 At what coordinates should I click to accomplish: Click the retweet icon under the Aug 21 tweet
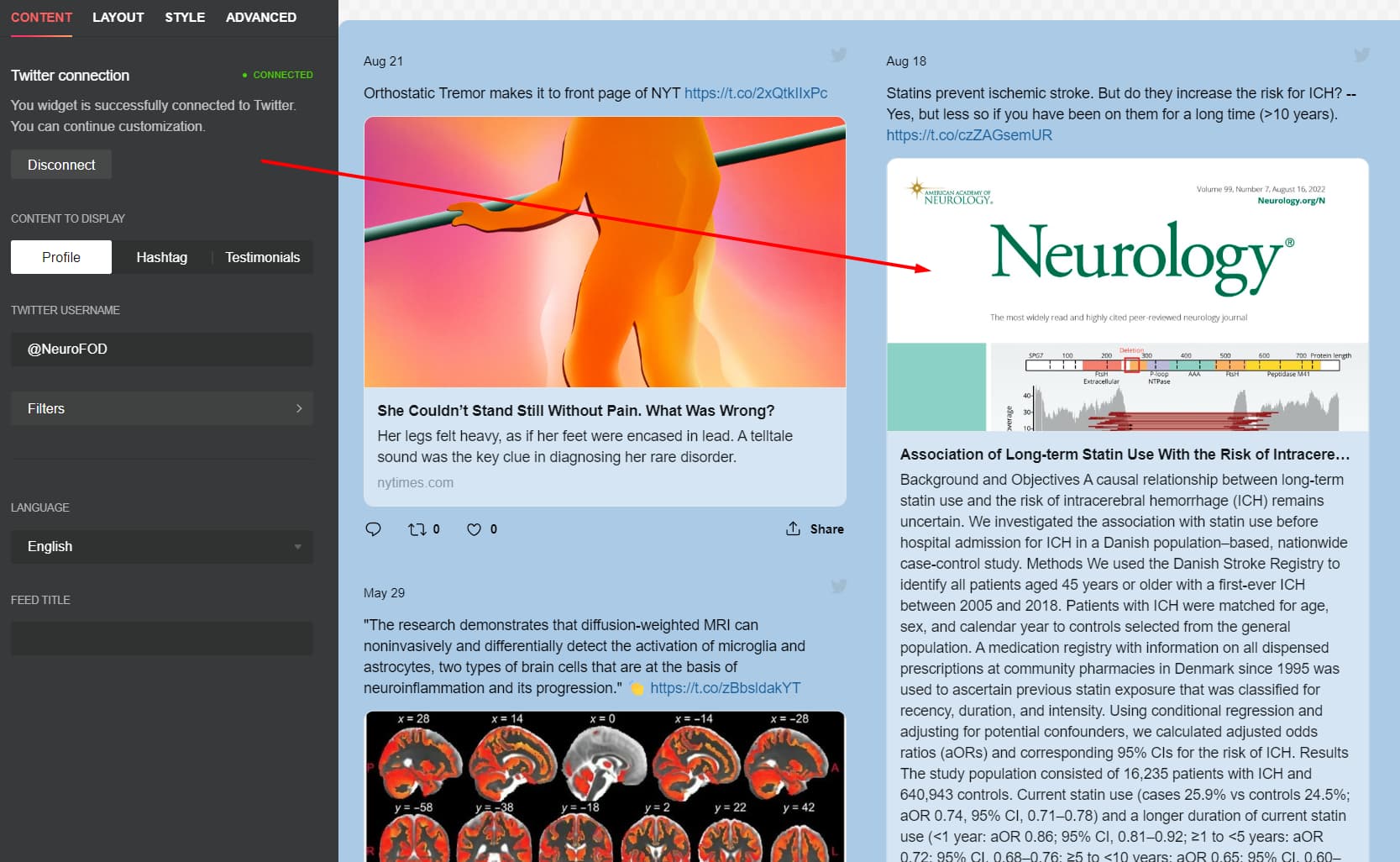[x=417, y=529]
